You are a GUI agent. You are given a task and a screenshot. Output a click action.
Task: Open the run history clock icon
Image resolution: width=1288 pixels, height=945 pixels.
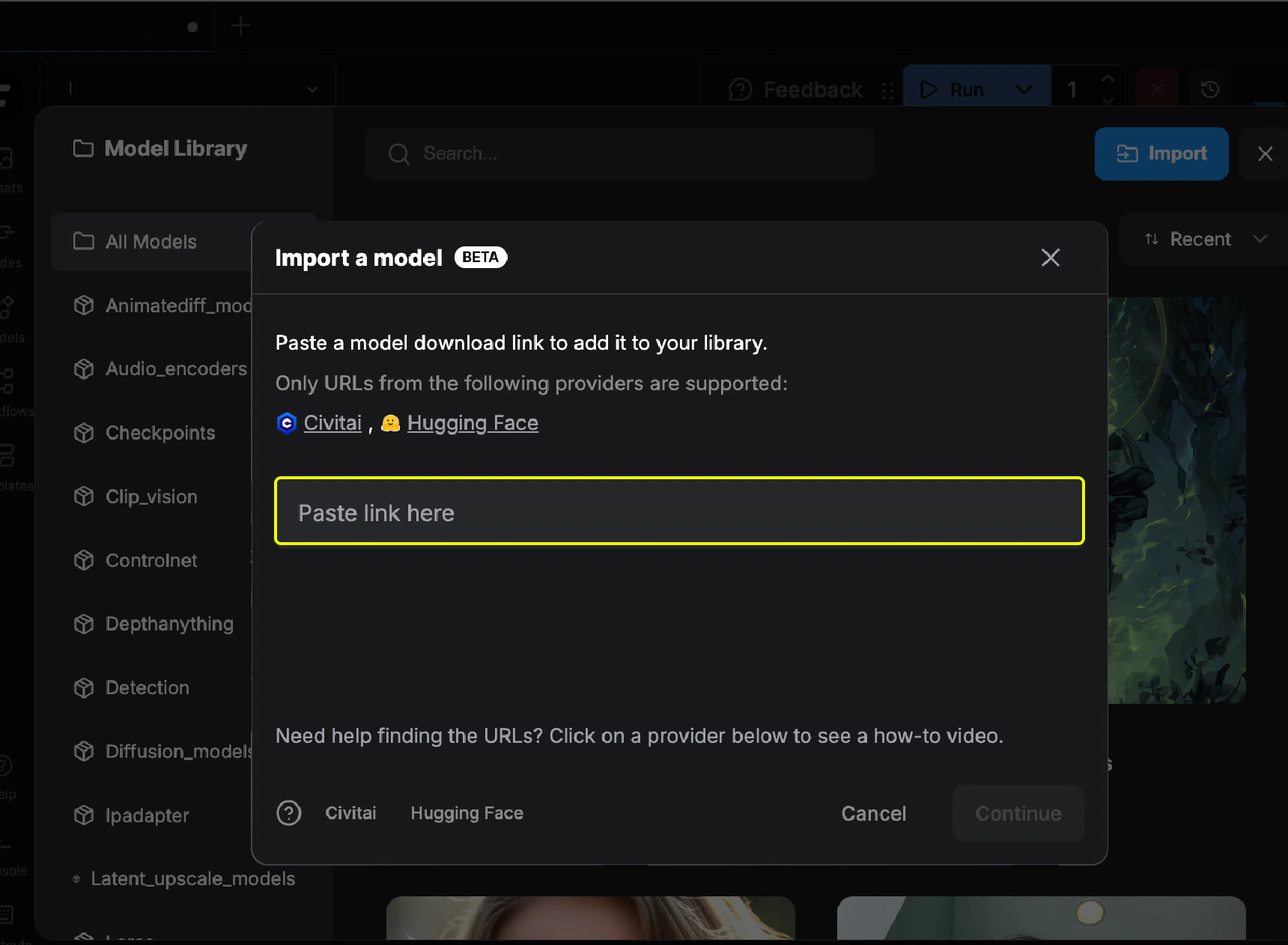(x=1211, y=88)
